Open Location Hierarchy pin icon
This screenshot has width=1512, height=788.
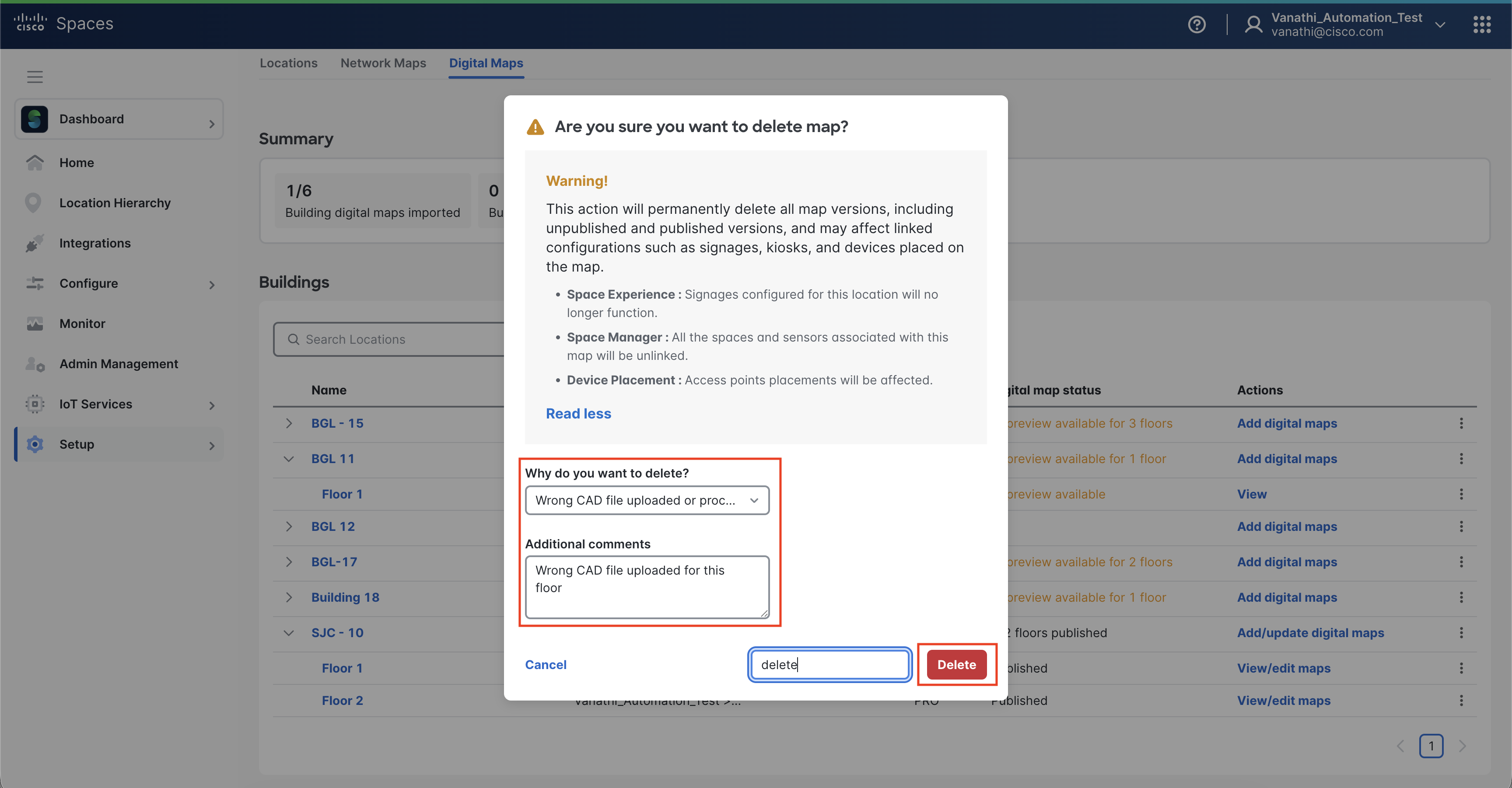pos(33,203)
